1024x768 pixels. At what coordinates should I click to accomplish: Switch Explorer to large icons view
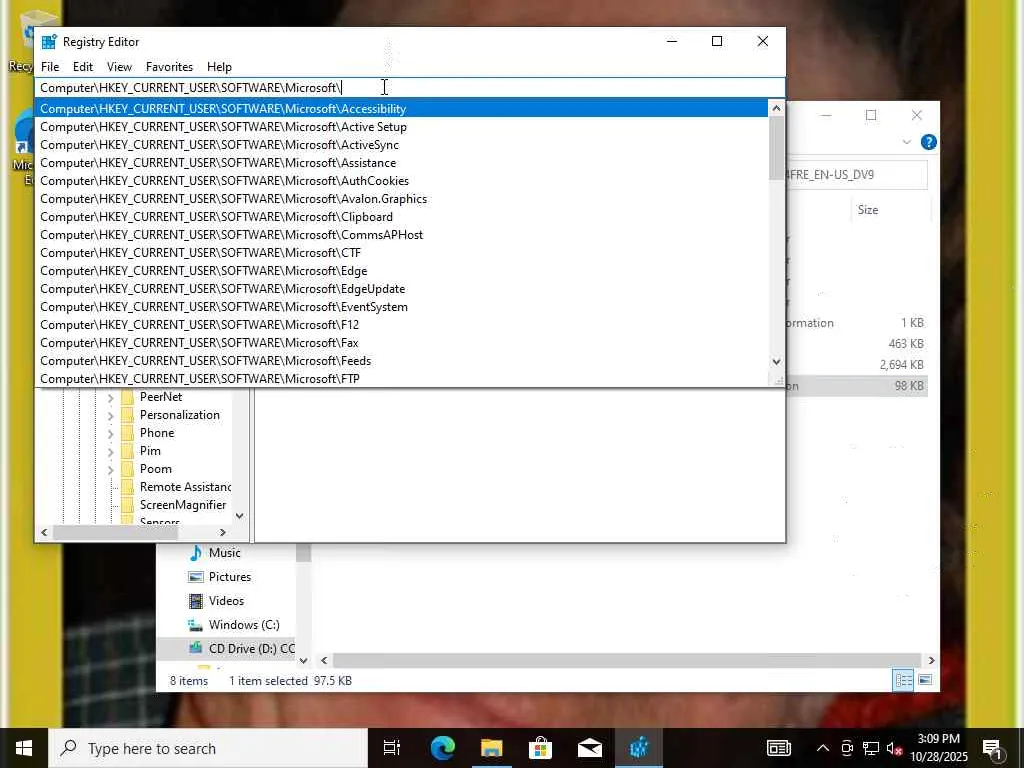pos(925,680)
